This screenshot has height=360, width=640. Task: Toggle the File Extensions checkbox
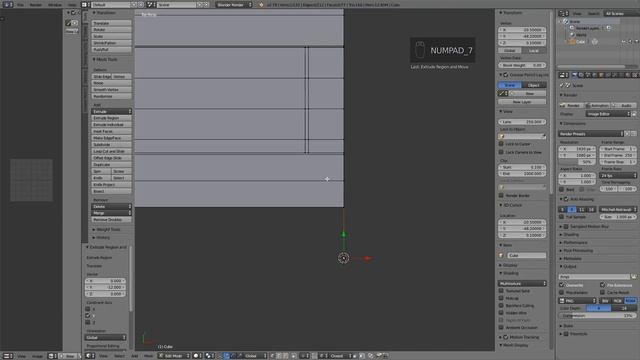click(x=603, y=285)
